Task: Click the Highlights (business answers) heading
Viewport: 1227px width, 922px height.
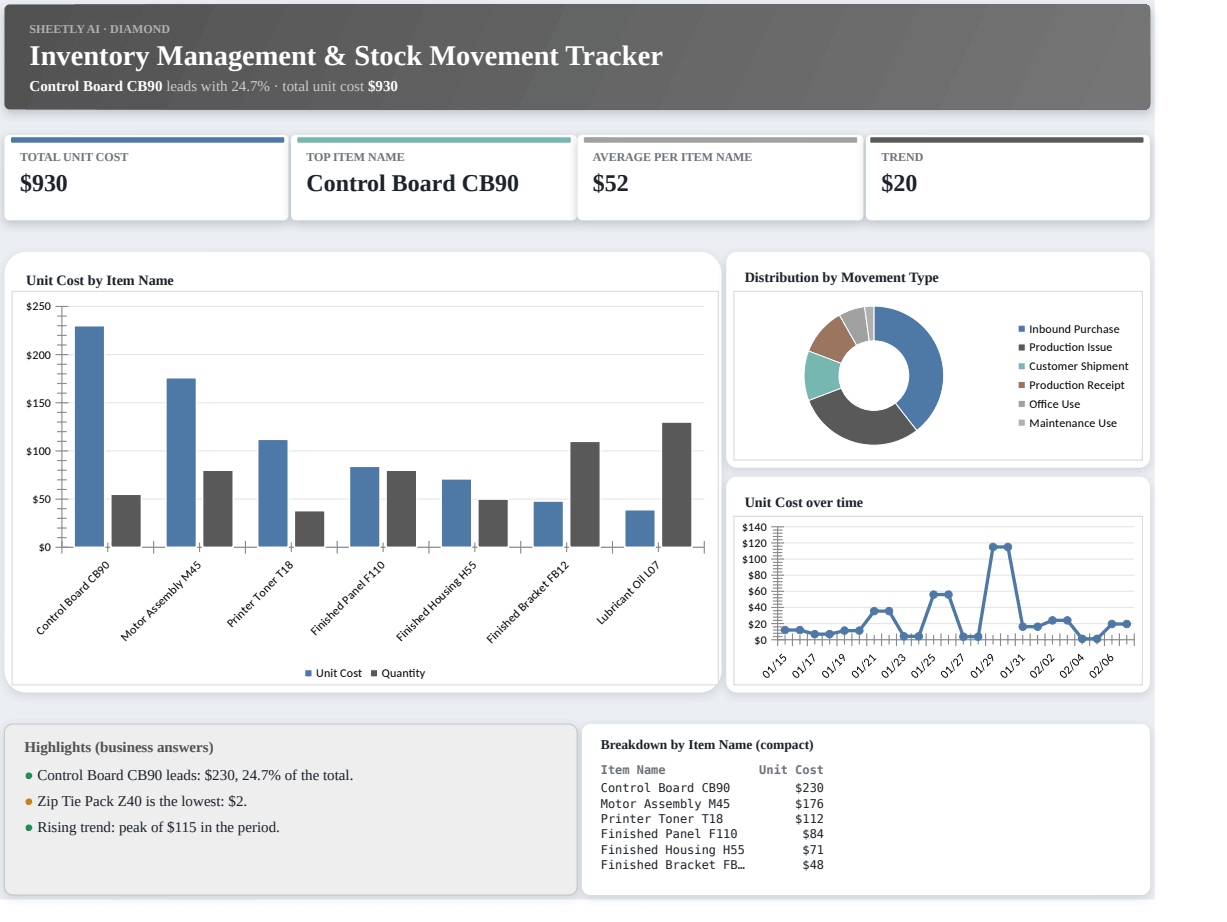Action: [119, 748]
